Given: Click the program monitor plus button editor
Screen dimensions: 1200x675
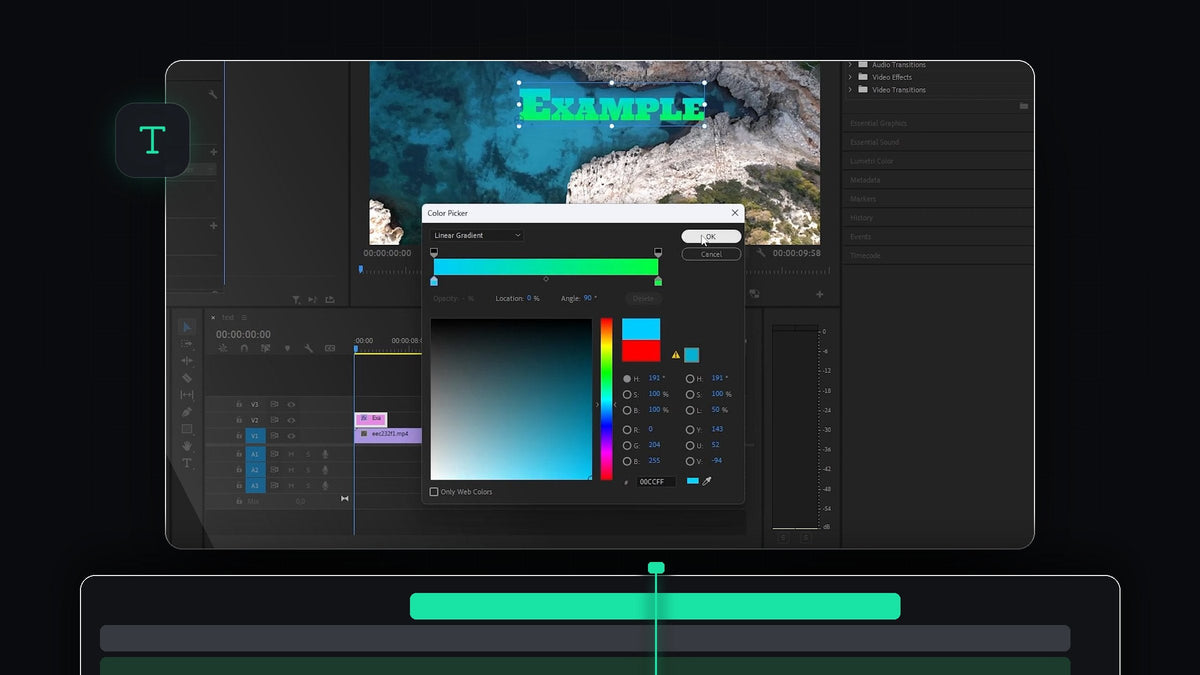Looking at the screenshot, I should (x=820, y=294).
